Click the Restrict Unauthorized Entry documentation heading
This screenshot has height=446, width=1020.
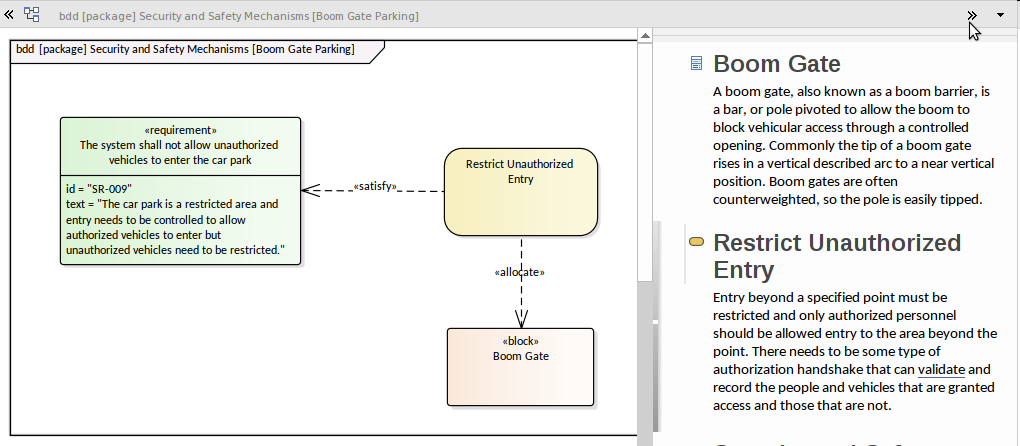coord(836,256)
